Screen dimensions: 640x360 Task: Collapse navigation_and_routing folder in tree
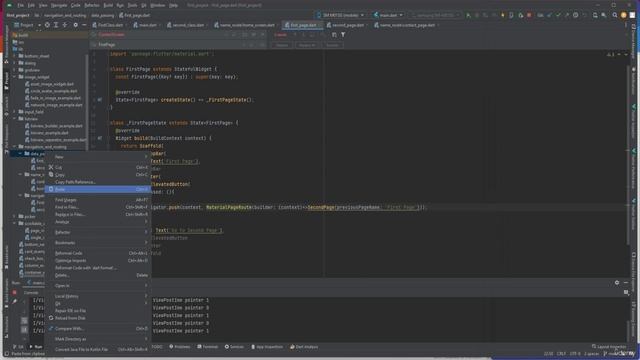(x=15, y=147)
